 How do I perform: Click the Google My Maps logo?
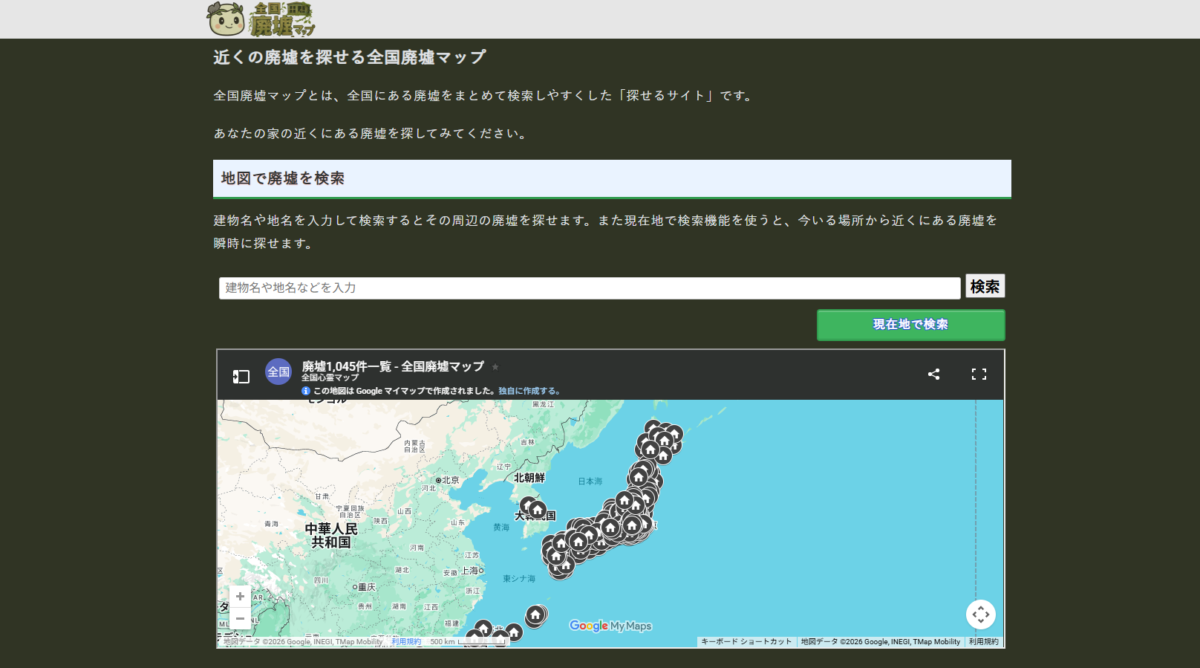point(610,626)
